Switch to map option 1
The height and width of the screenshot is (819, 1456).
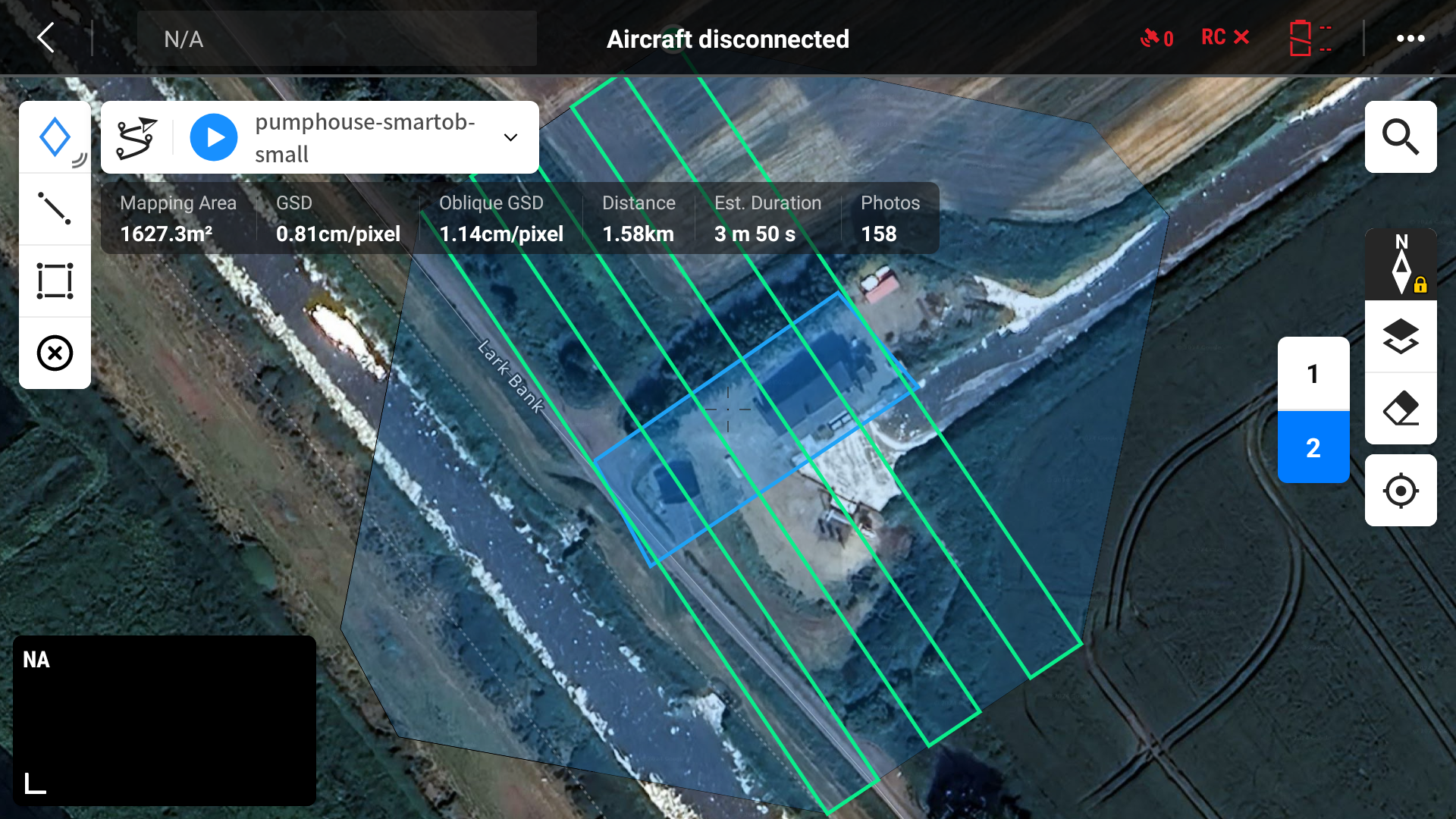tap(1313, 374)
